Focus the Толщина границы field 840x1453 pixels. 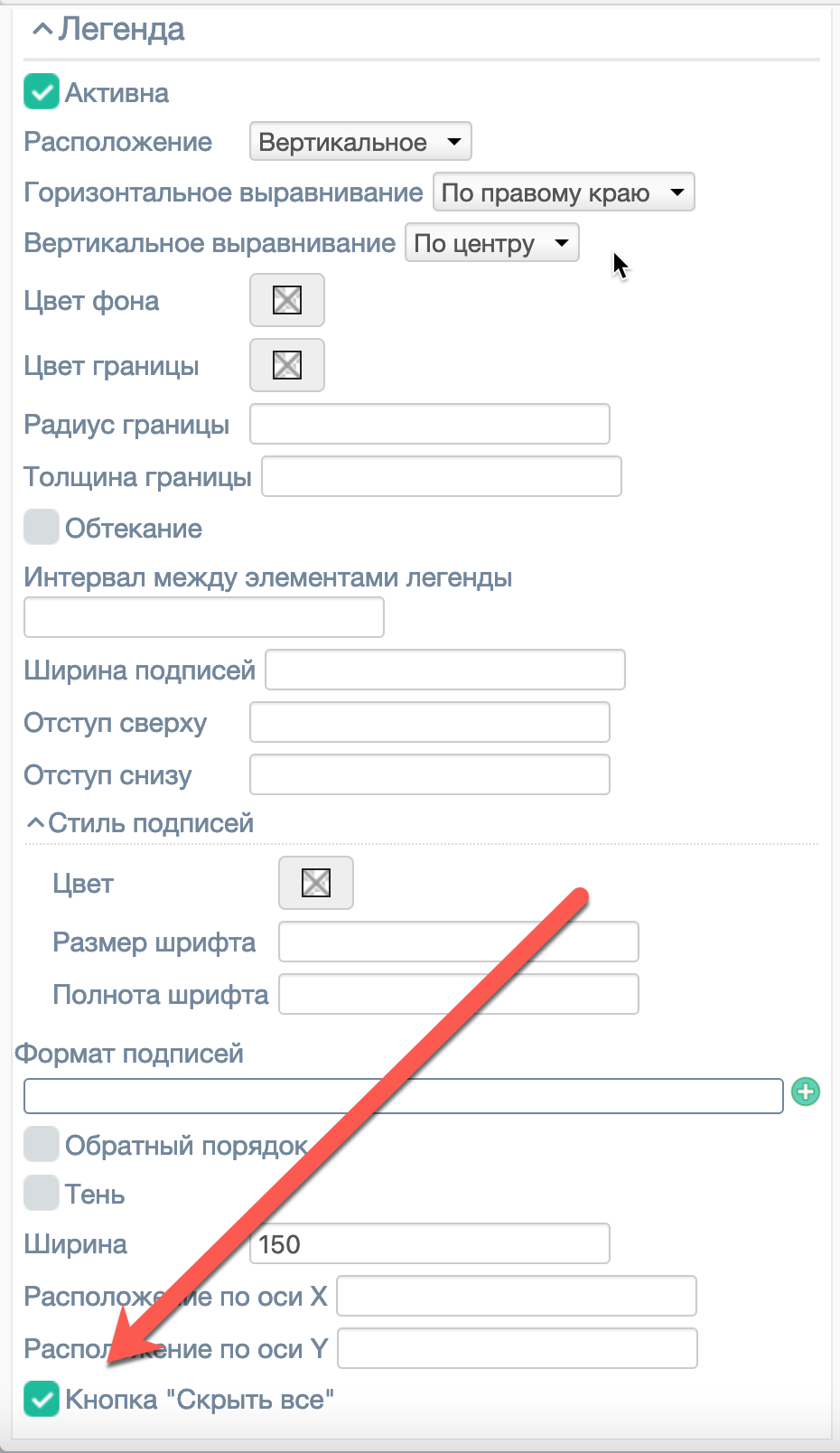coord(442,476)
